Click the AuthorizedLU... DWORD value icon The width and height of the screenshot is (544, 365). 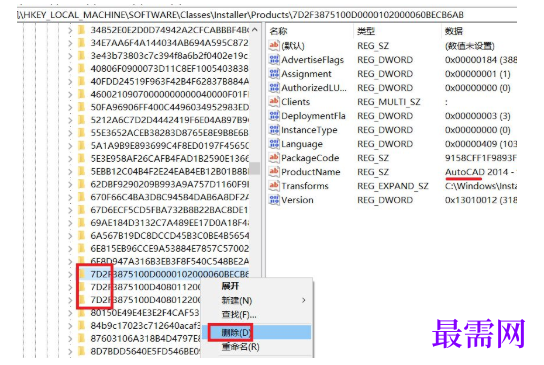(x=274, y=87)
